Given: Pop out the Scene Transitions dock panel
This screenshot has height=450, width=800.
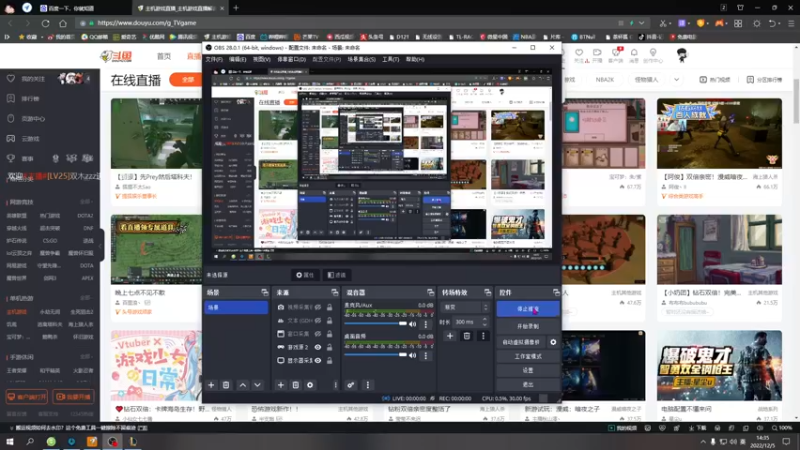Looking at the screenshot, I should point(487,292).
